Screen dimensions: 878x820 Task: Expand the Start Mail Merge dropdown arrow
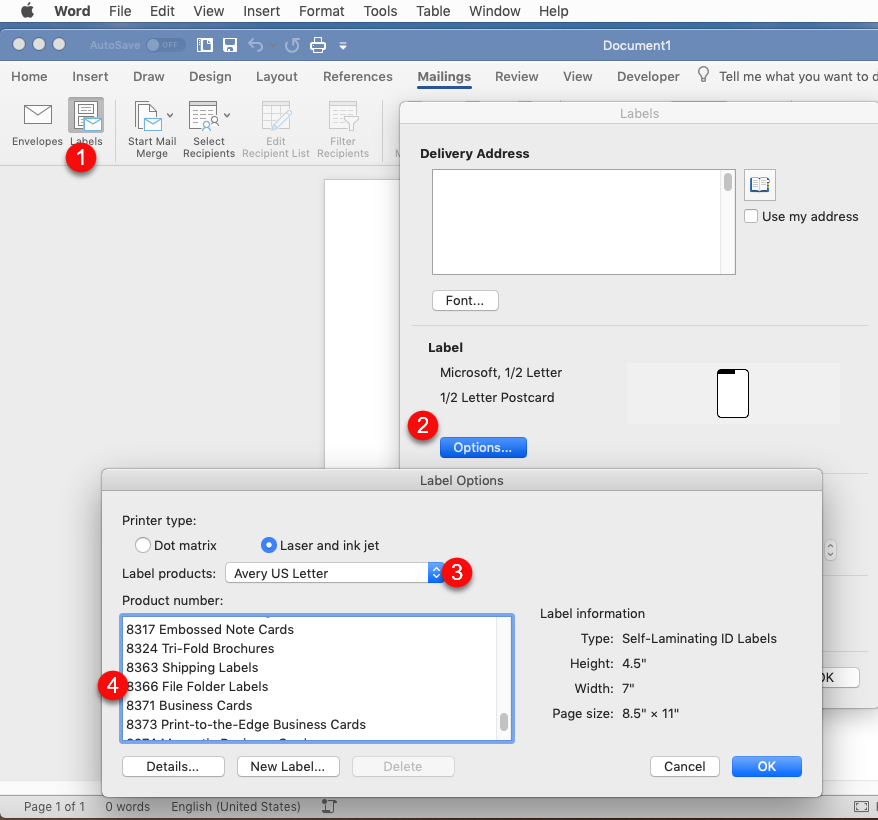pyautogui.click(x=170, y=115)
